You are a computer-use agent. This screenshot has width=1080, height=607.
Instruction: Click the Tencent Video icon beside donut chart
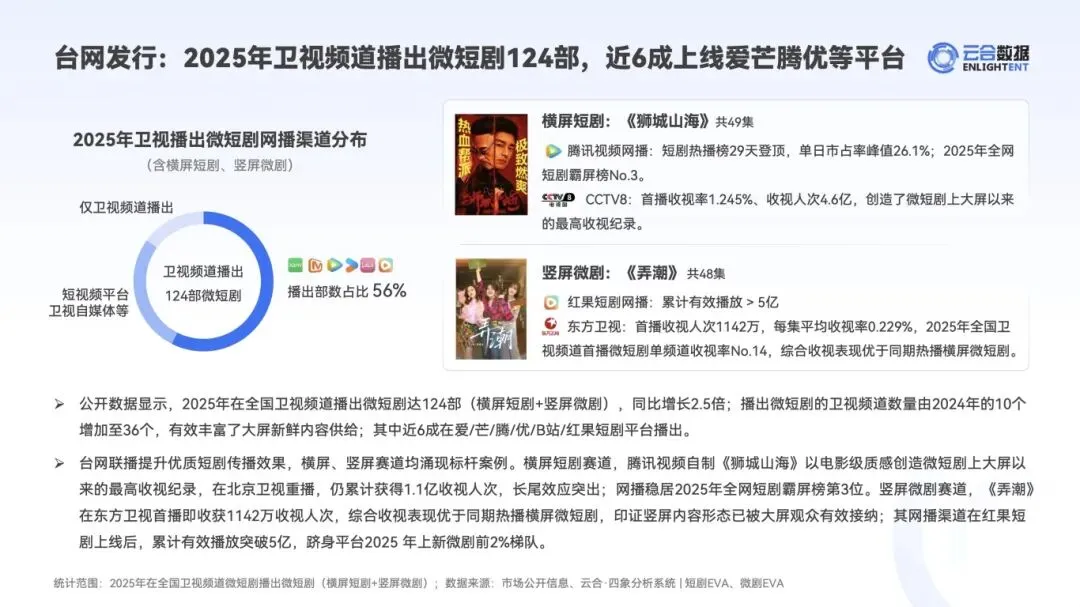tap(335, 265)
